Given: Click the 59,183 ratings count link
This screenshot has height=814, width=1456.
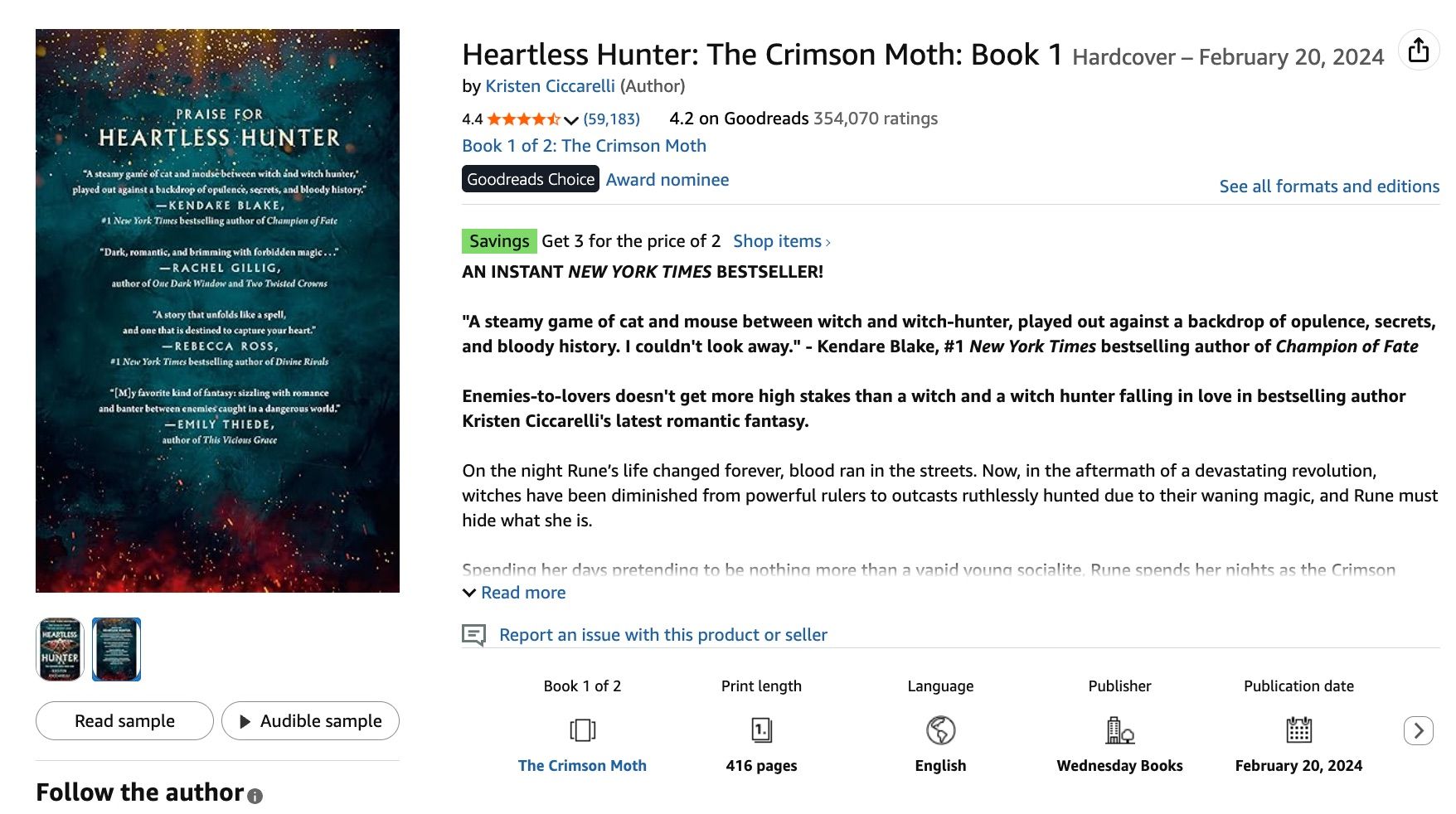Looking at the screenshot, I should click(x=610, y=119).
